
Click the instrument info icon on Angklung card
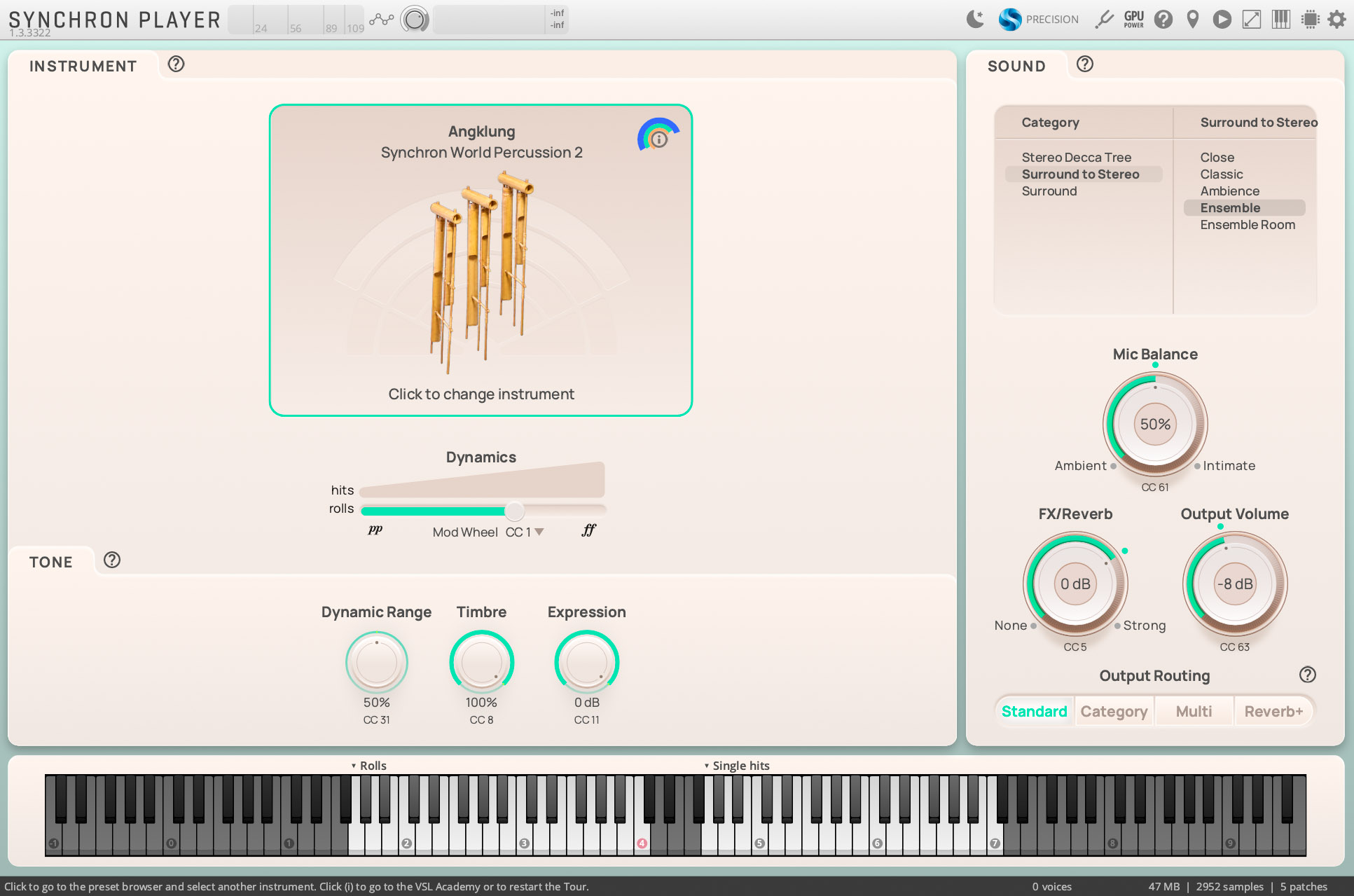pos(658,139)
